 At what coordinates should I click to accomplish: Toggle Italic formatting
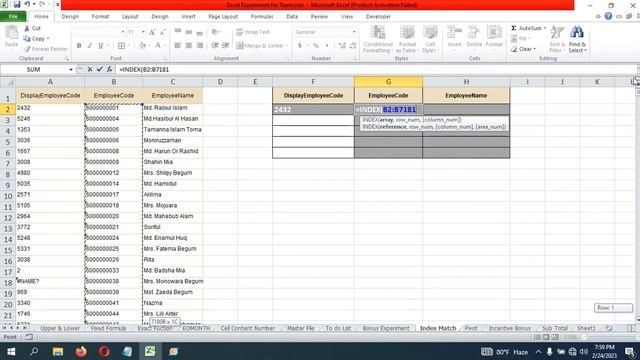[x=89, y=45]
